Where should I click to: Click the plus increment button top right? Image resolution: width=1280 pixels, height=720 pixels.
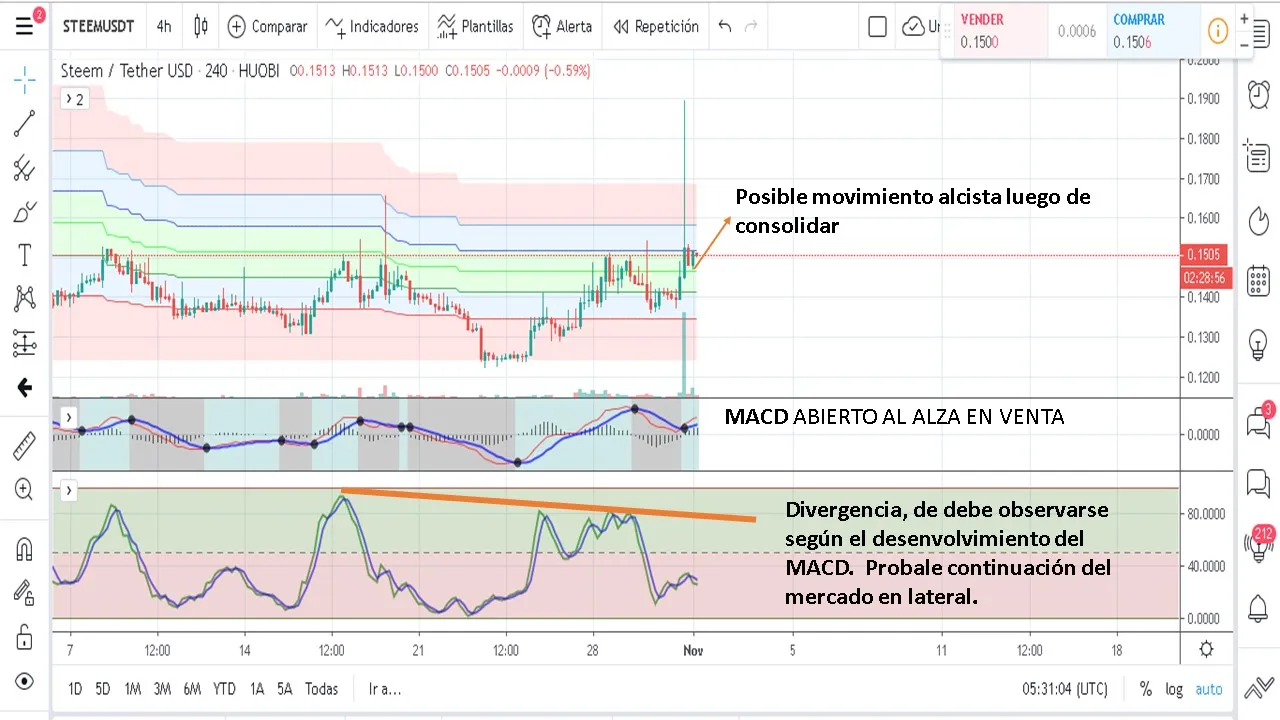(1244, 18)
